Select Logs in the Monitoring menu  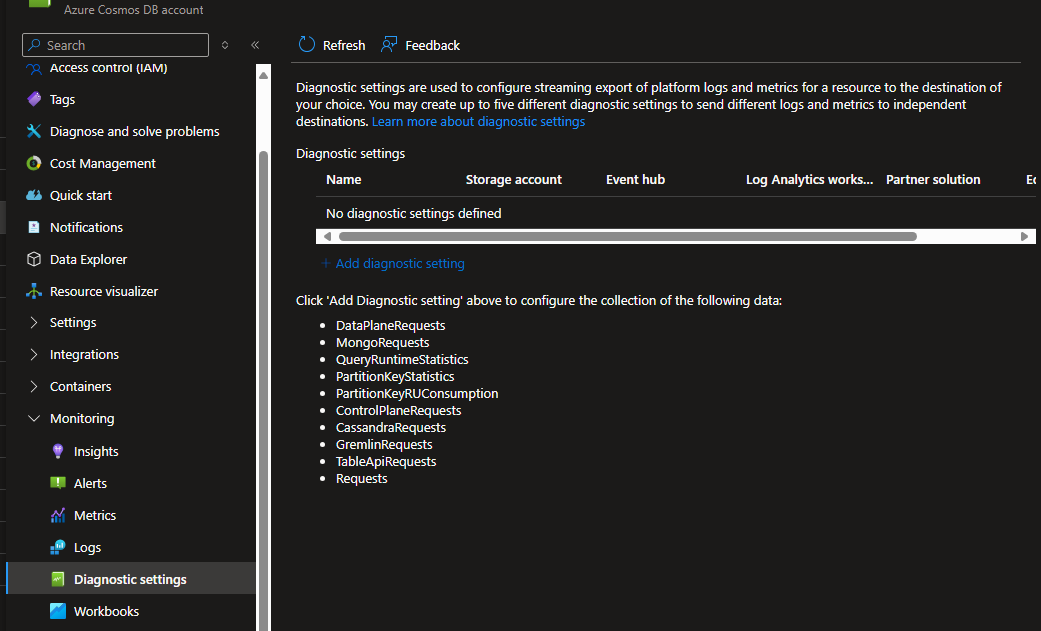coord(87,547)
